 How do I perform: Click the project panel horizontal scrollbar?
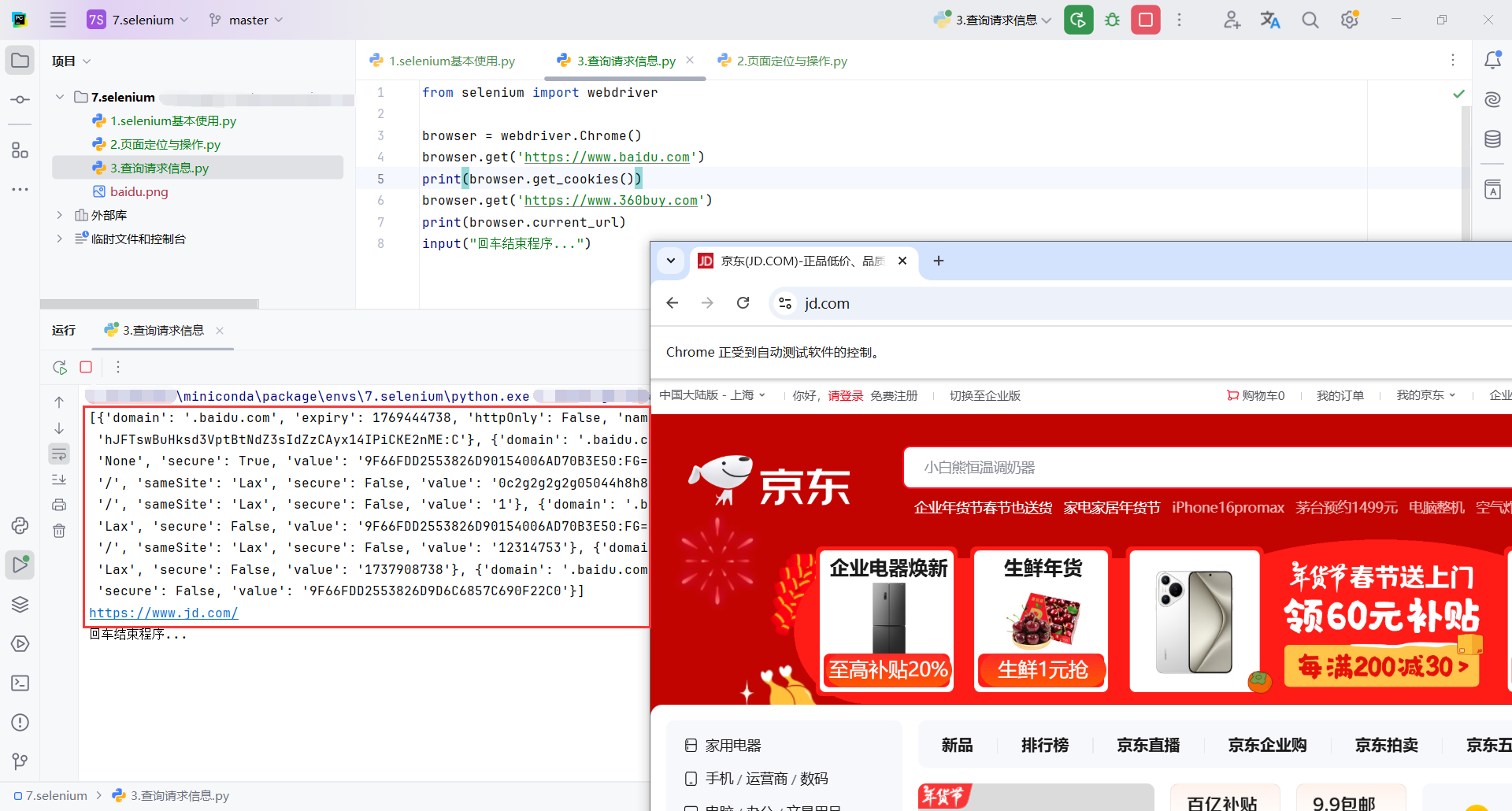tap(150, 304)
